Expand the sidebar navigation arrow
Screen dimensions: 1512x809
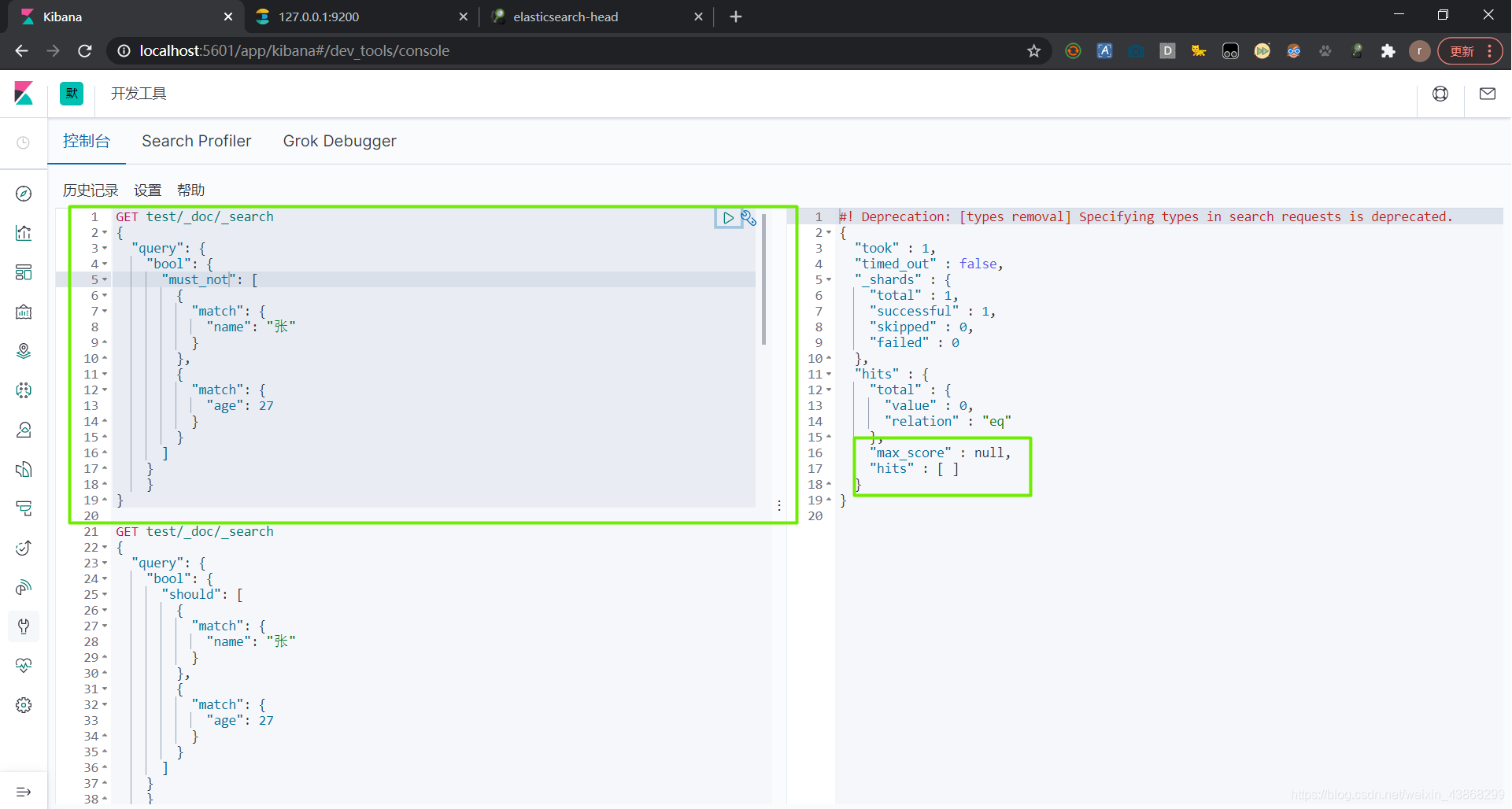(24, 792)
